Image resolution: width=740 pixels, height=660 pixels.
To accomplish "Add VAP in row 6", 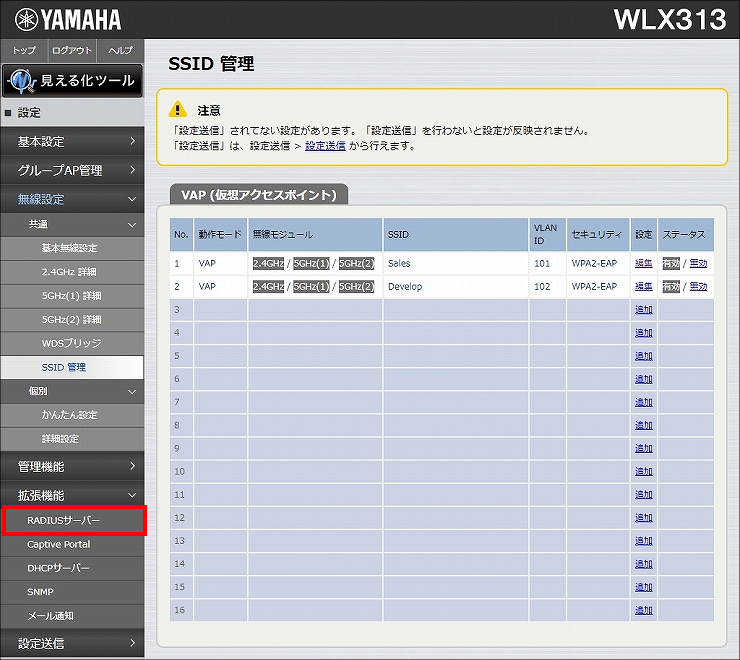I will [x=643, y=379].
